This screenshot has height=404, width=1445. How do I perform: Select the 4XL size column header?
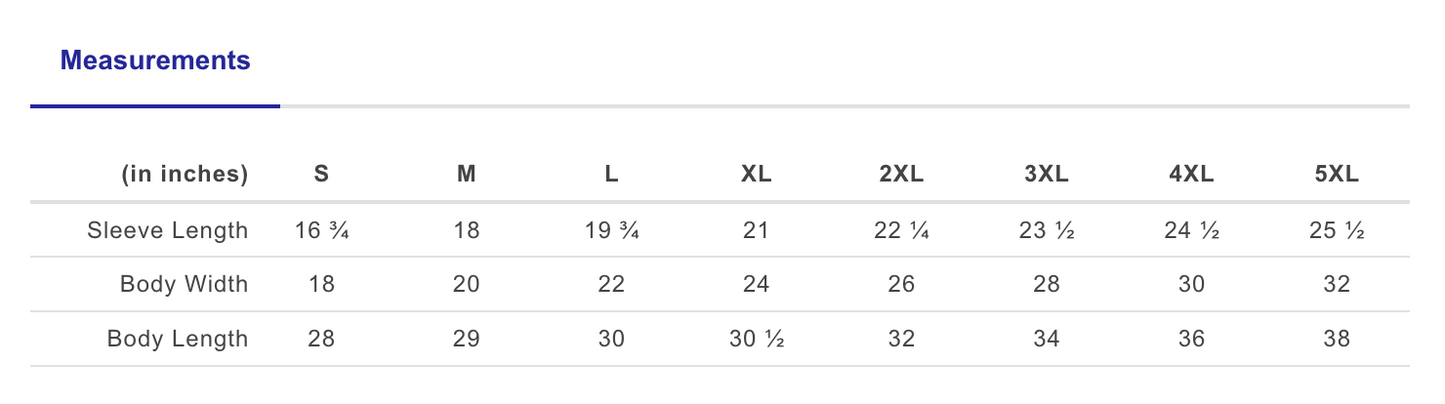pos(1191,174)
